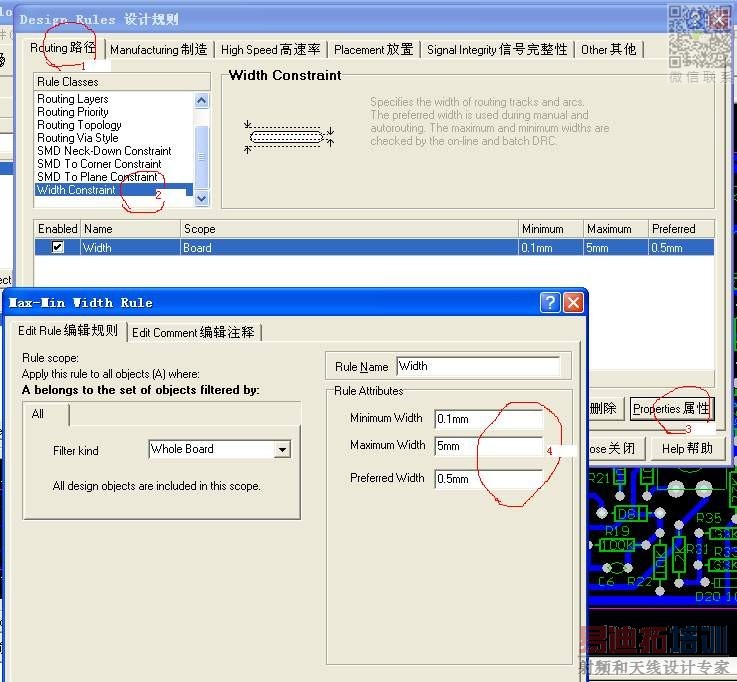Select SMD Neck-Down Constraint
Image resolution: width=737 pixels, height=682 pixels.
point(104,151)
